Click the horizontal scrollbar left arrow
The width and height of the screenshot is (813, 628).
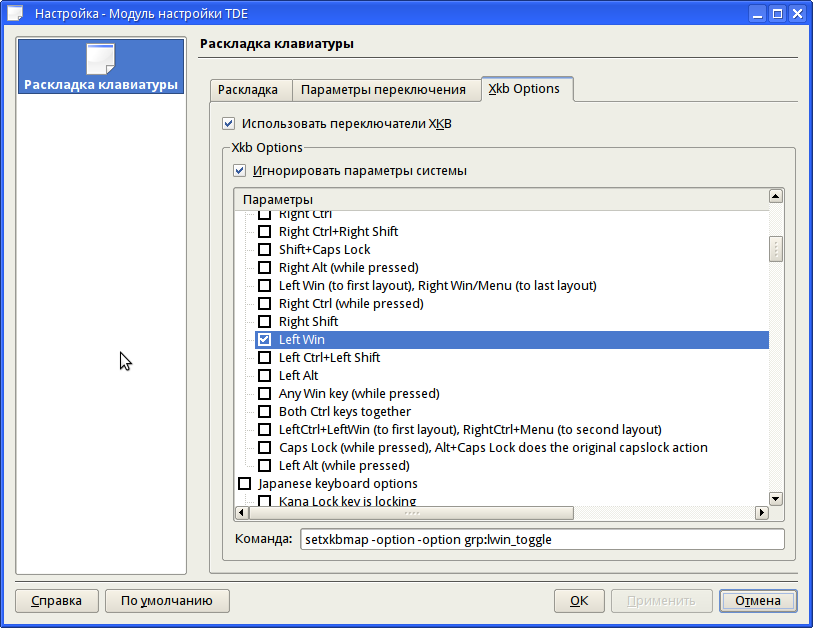(241, 513)
